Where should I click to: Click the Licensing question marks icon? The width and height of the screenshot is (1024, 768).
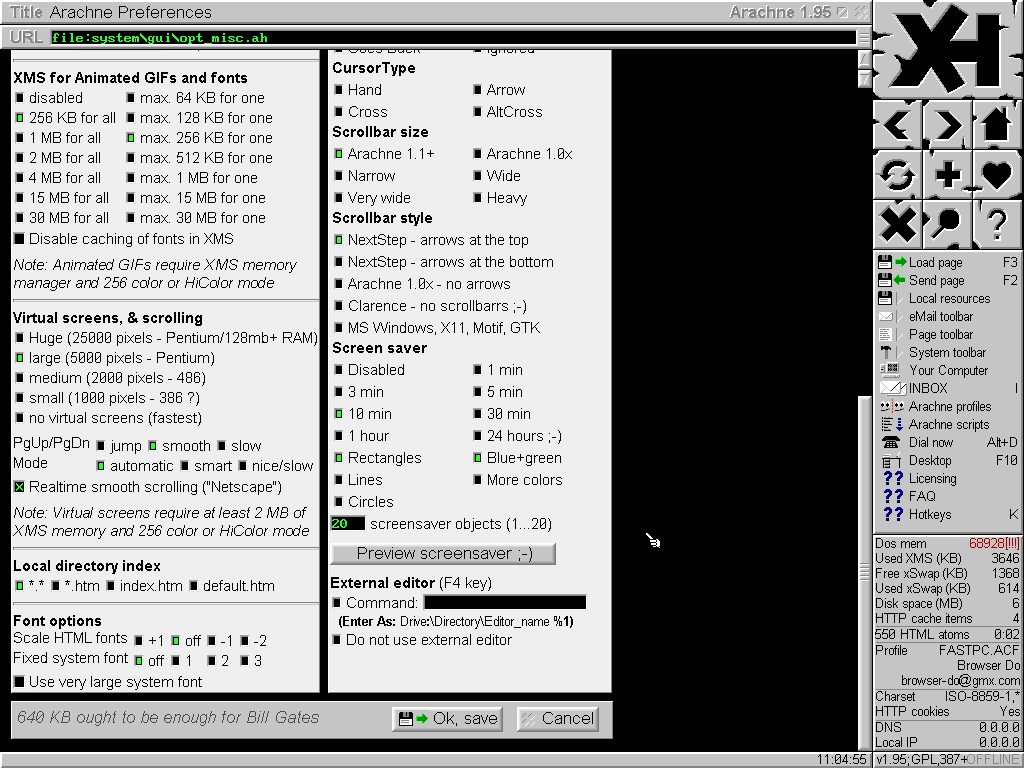(893, 478)
